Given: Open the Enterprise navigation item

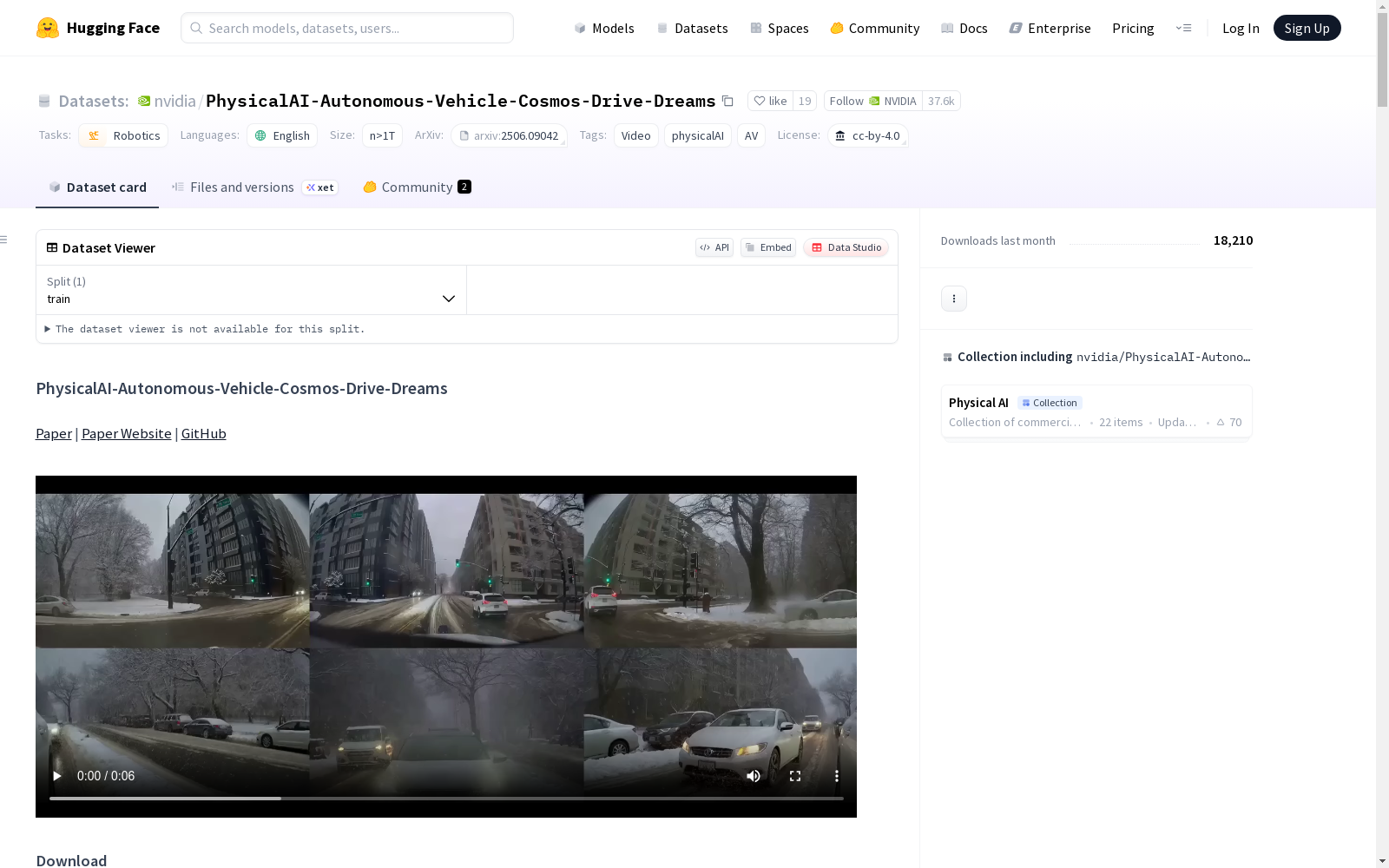Looking at the screenshot, I should [1050, 28].
